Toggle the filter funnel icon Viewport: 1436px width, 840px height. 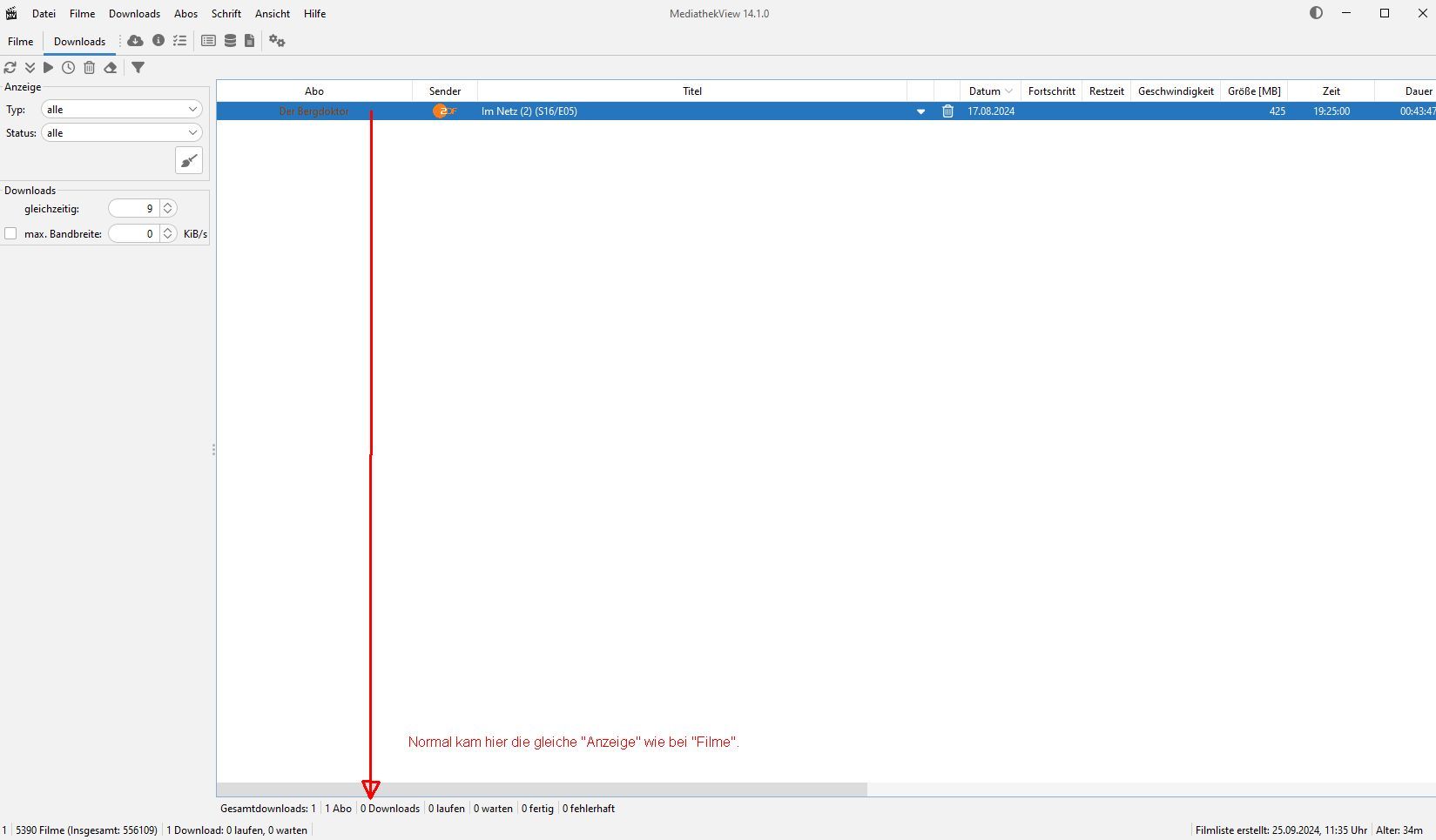(x=138, y=67)
